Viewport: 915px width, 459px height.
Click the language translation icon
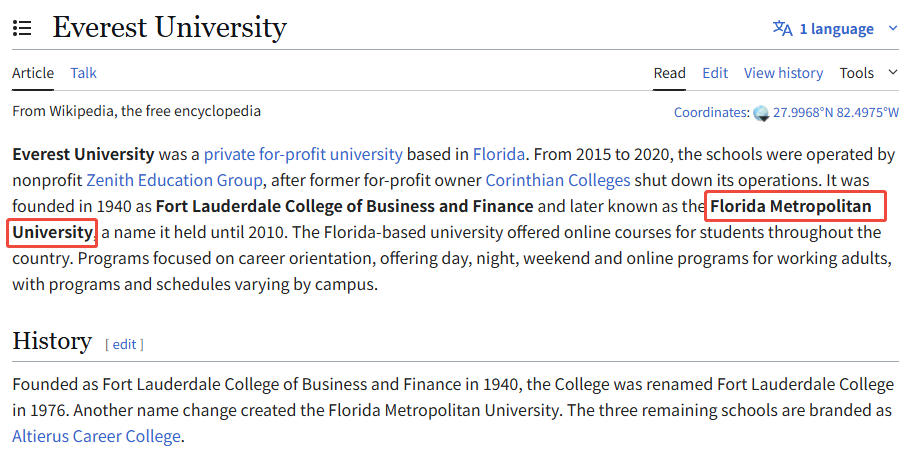pyautogui.click(x=782, y=28)
